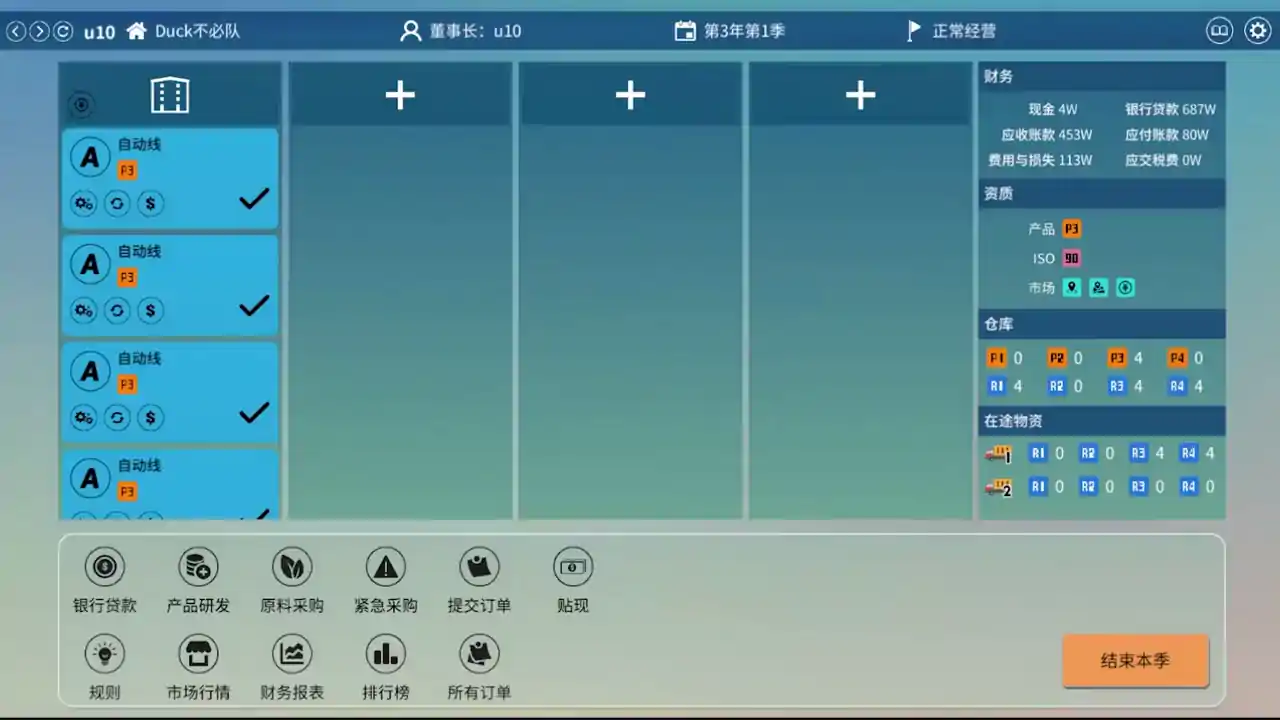
Task: Toggle the checkmark on second 自动线 card
Action: tap(254, 305)
